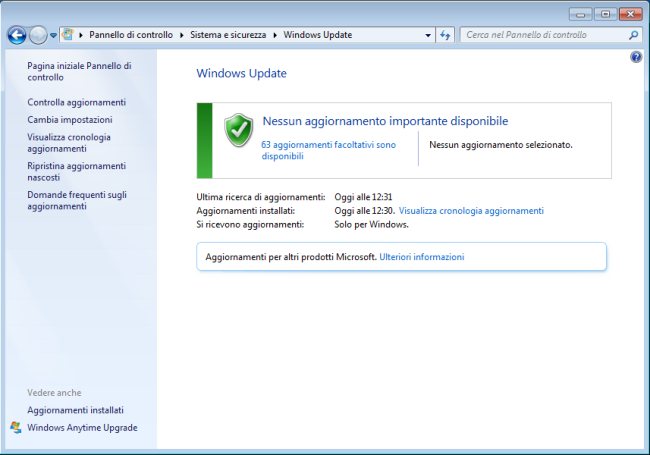650x455 pixels.
Task: Click the Control Panel icon in address bar
Action: (x=68, y=35)
